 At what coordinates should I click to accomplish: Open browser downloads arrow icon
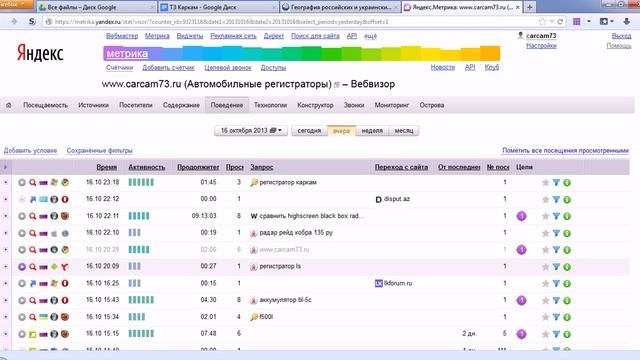(626, 21)
